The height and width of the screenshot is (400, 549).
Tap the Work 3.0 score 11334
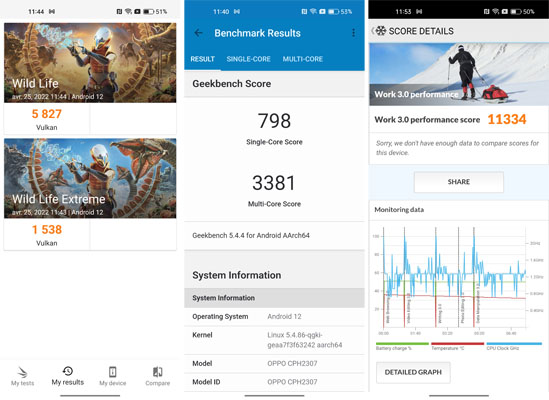coord(507,119)
